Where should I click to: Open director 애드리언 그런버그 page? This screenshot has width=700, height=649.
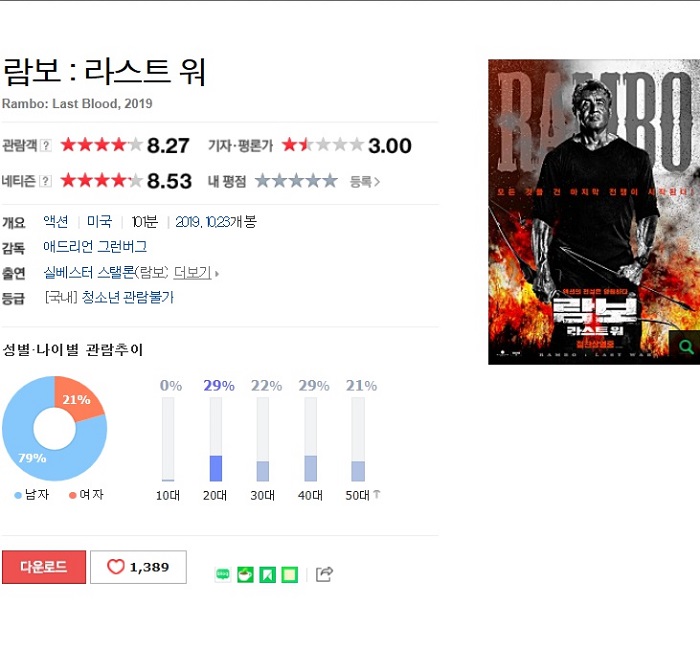tap(95, 246)
